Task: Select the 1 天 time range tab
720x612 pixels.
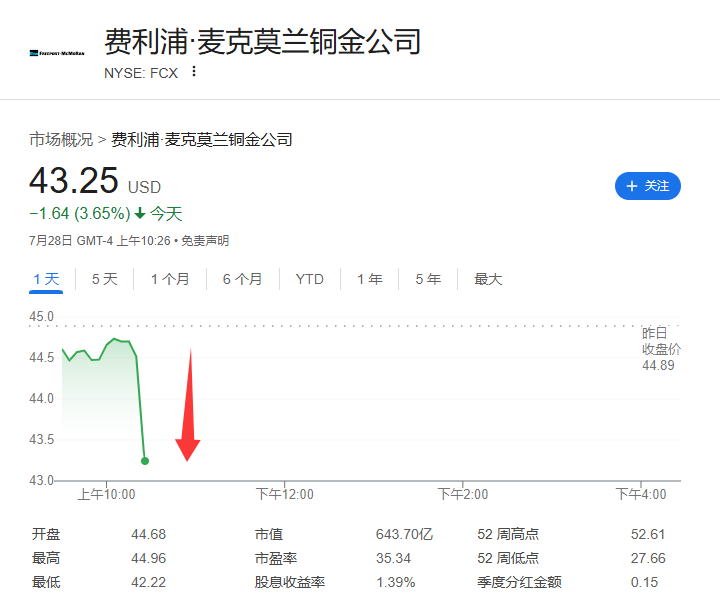Action: (x=46, y=279)
